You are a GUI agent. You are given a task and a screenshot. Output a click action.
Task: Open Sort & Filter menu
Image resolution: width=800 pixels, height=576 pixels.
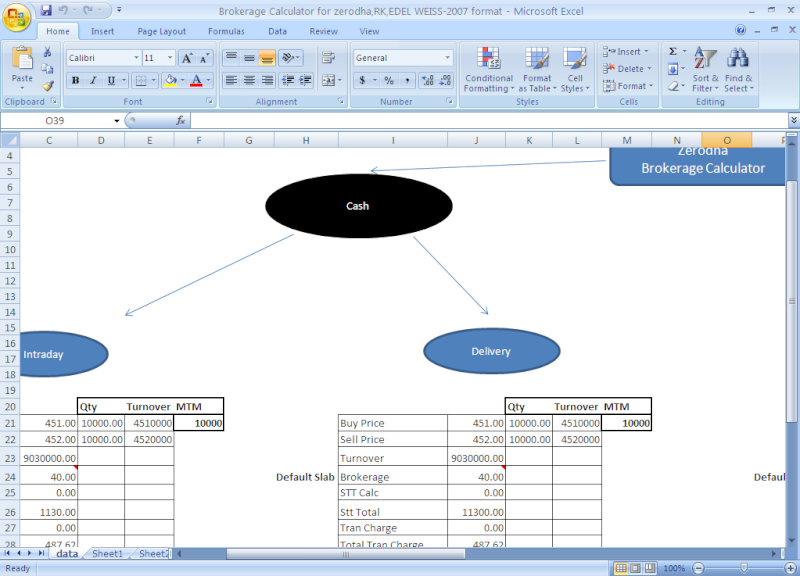coord(705,69)
